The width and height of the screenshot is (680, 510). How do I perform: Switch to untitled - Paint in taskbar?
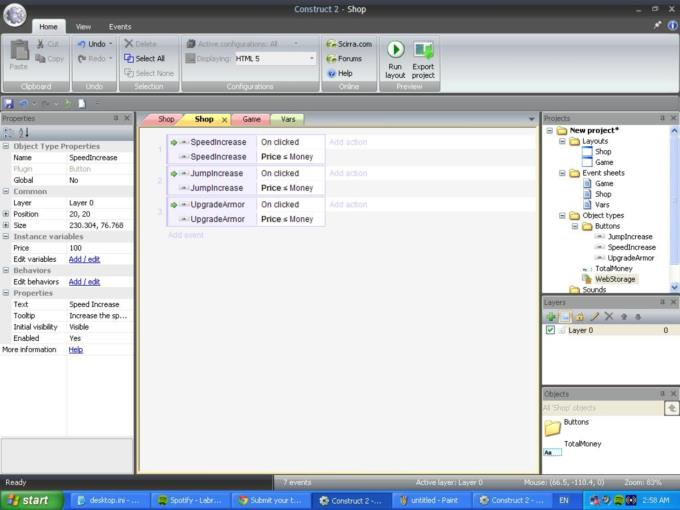click(431, 500)
